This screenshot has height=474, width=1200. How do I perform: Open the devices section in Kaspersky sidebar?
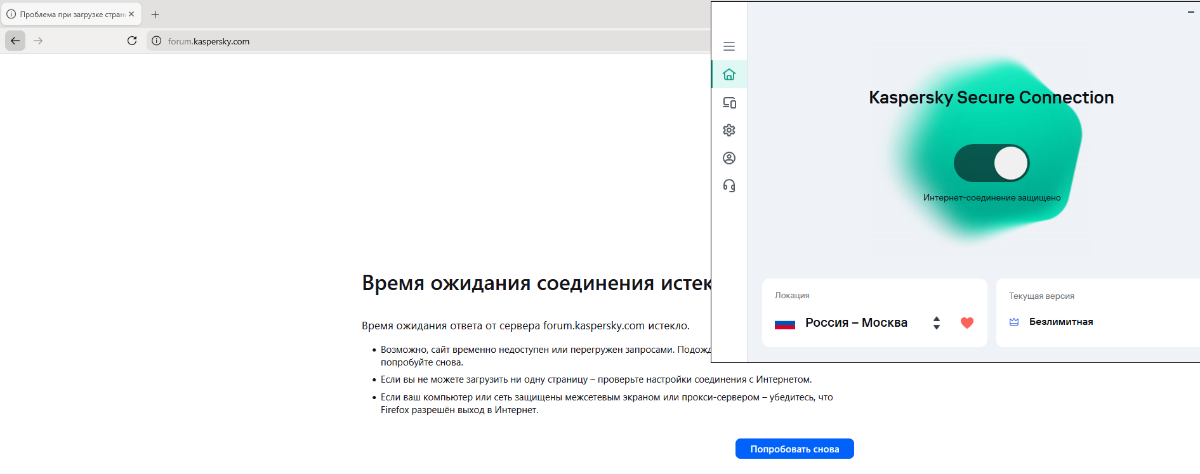[x=729, y=102]
